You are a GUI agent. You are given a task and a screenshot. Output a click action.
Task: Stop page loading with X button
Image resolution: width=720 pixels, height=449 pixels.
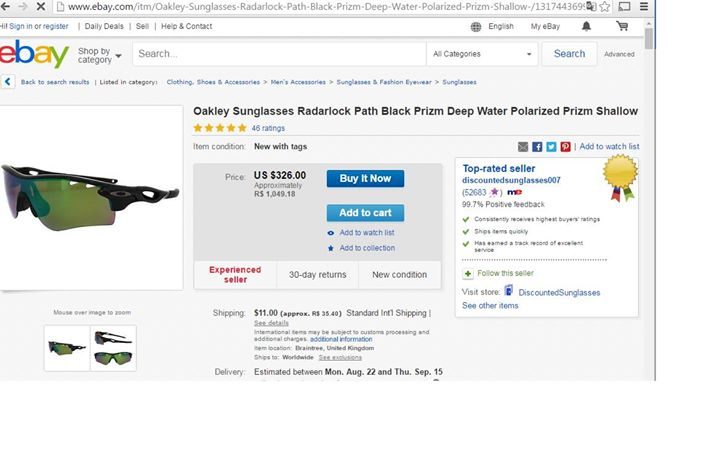coord(40,6)
